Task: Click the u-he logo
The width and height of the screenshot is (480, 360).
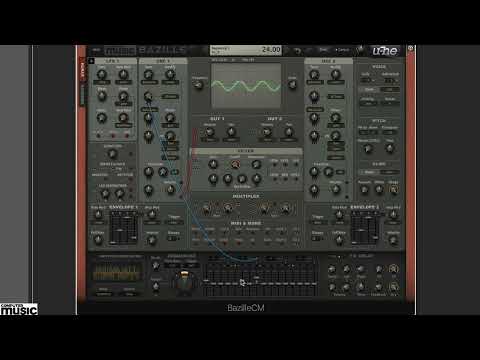Action: (385, 51)
